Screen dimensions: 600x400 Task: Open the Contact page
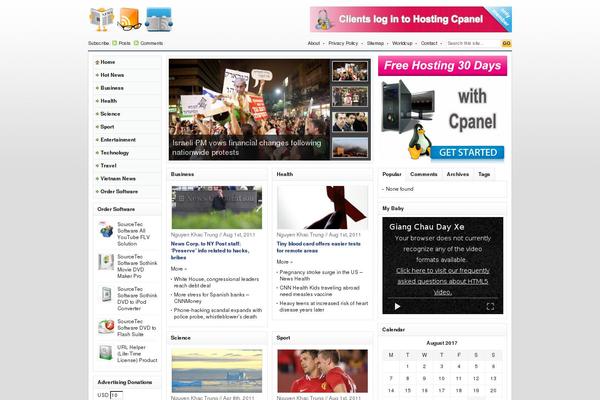[x=429, y=43]
